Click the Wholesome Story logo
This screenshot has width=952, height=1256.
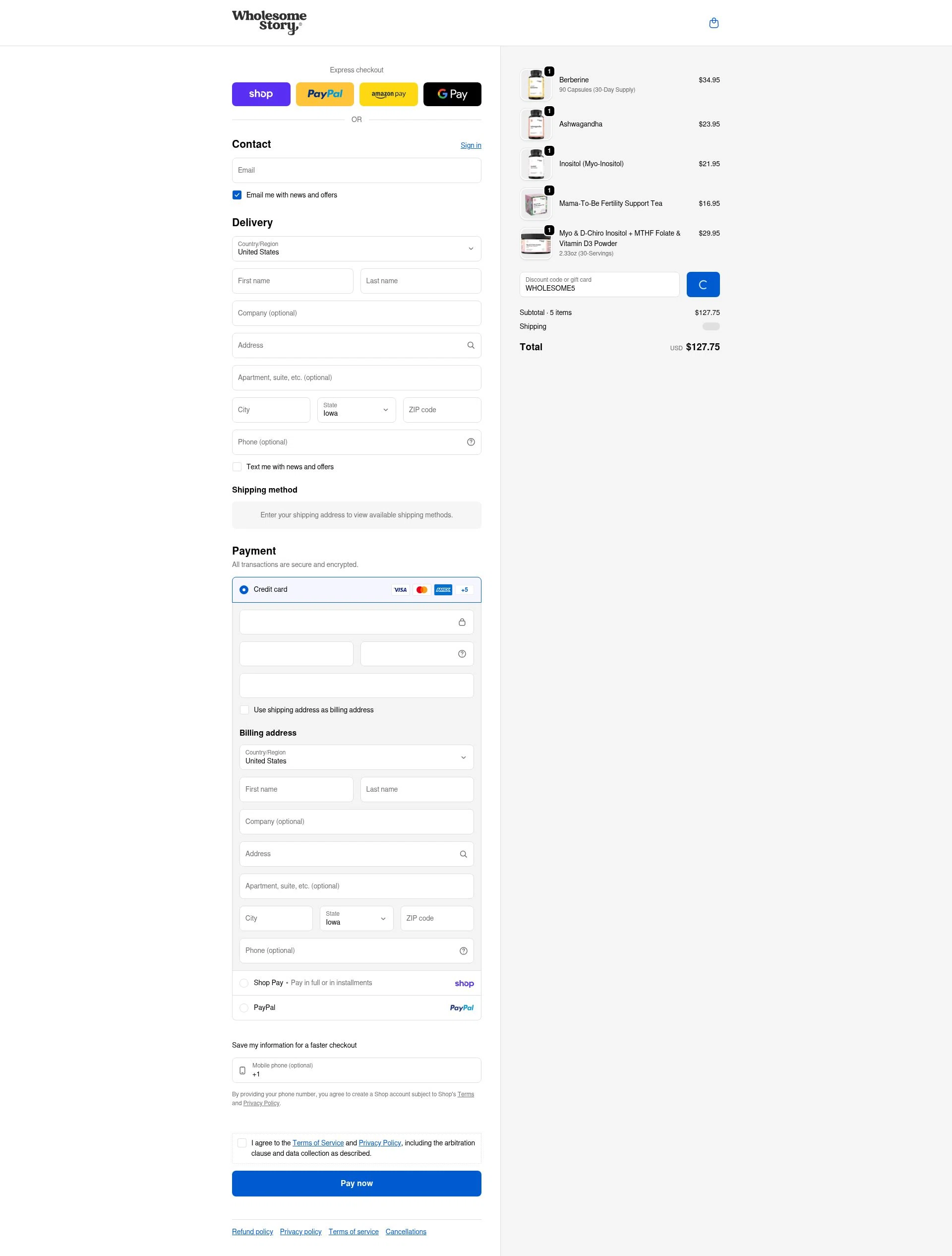[269, 22]
